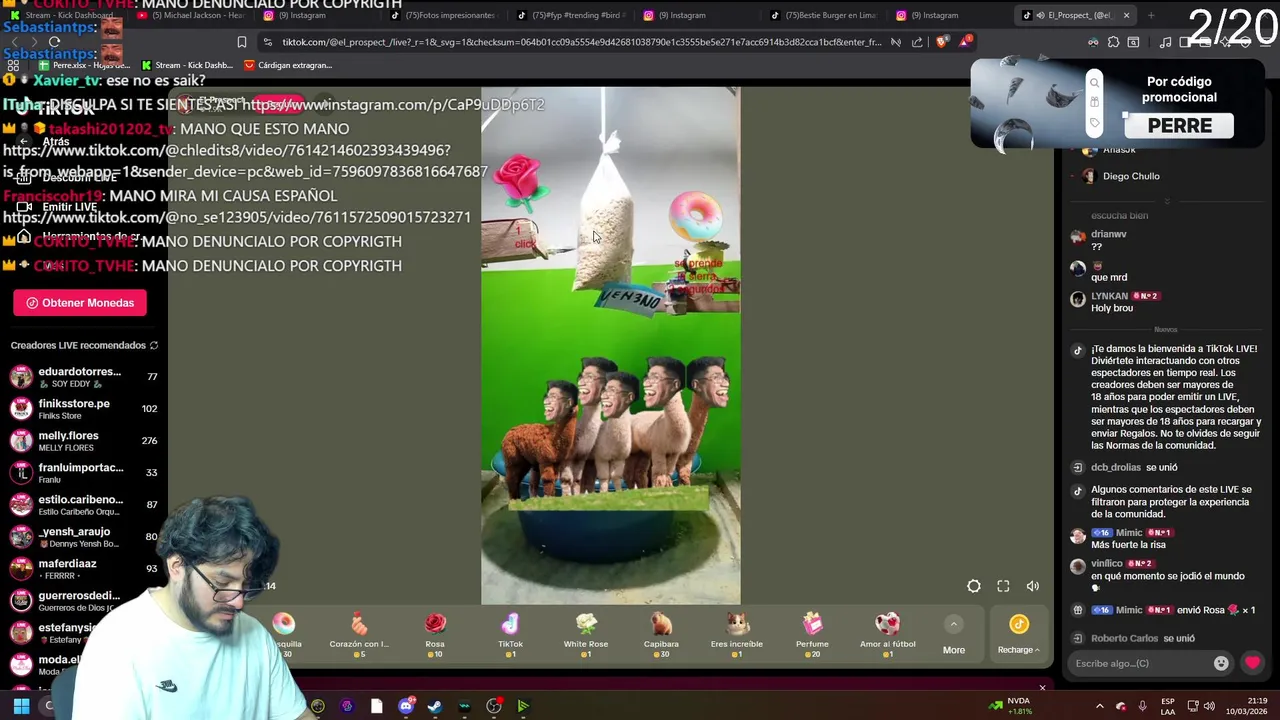
Task: Share page icon in address bar
Action: point(917,42)
